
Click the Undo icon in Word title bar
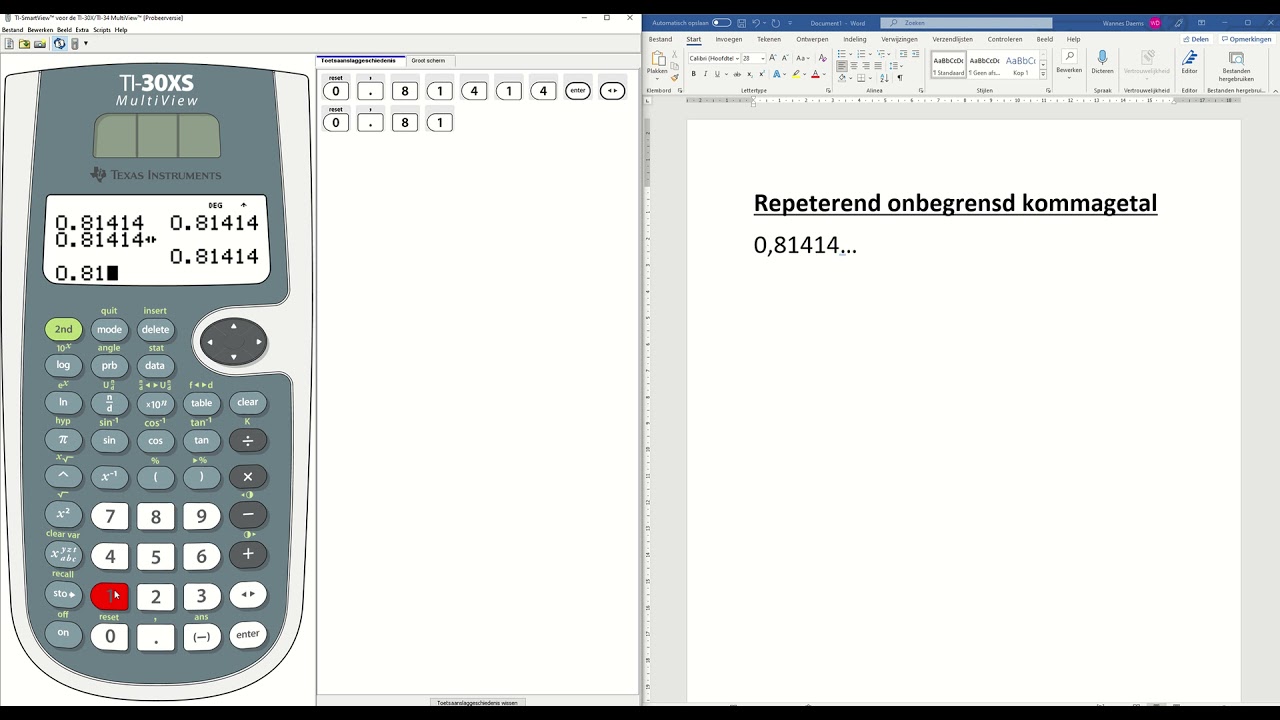click(757, 23)
